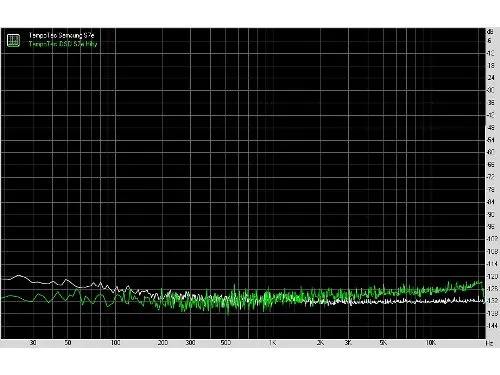Click the -24 dB scale label
The height and width of the screenshot is (375, 500).
(491, 78)
